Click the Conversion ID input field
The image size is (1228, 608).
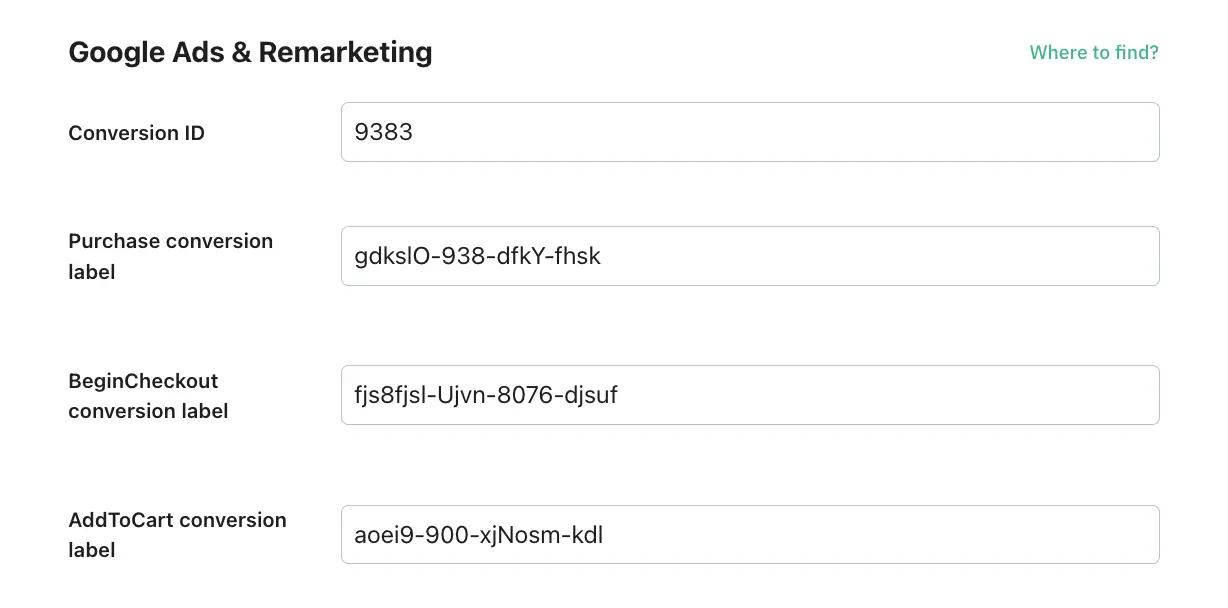pos(750,131)
